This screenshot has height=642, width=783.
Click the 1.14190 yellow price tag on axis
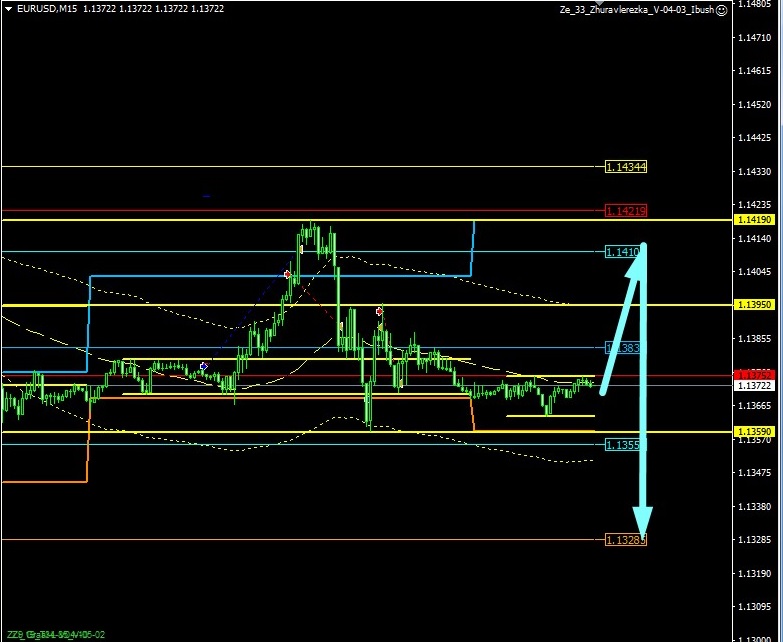pos(754,220)
